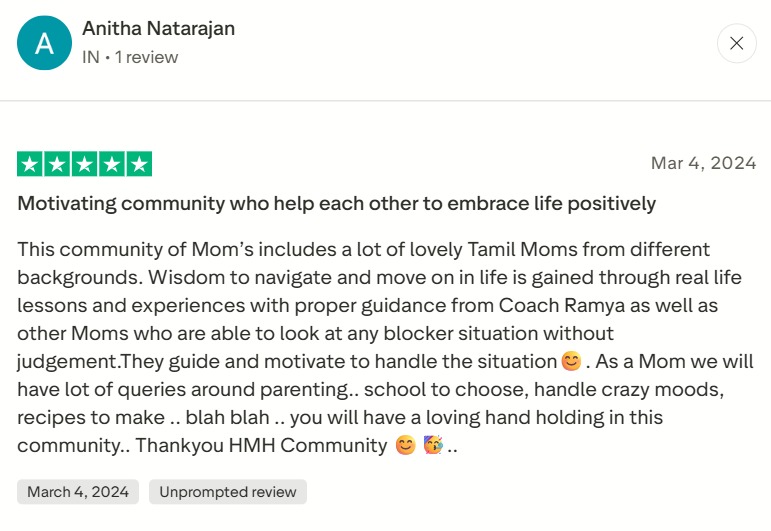Click the smiling emoji after 'HMH Community'
The height and width of the screenshot is (531, 771).
click(405, 445)
